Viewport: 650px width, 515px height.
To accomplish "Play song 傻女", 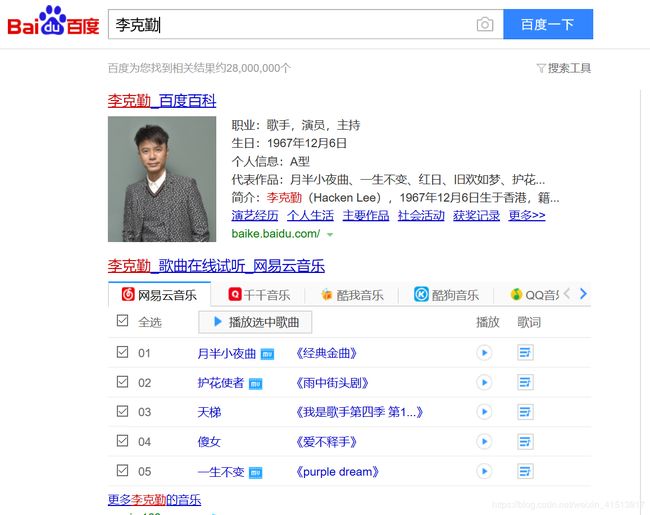I will pyautogui.click(x=484, y=441).
